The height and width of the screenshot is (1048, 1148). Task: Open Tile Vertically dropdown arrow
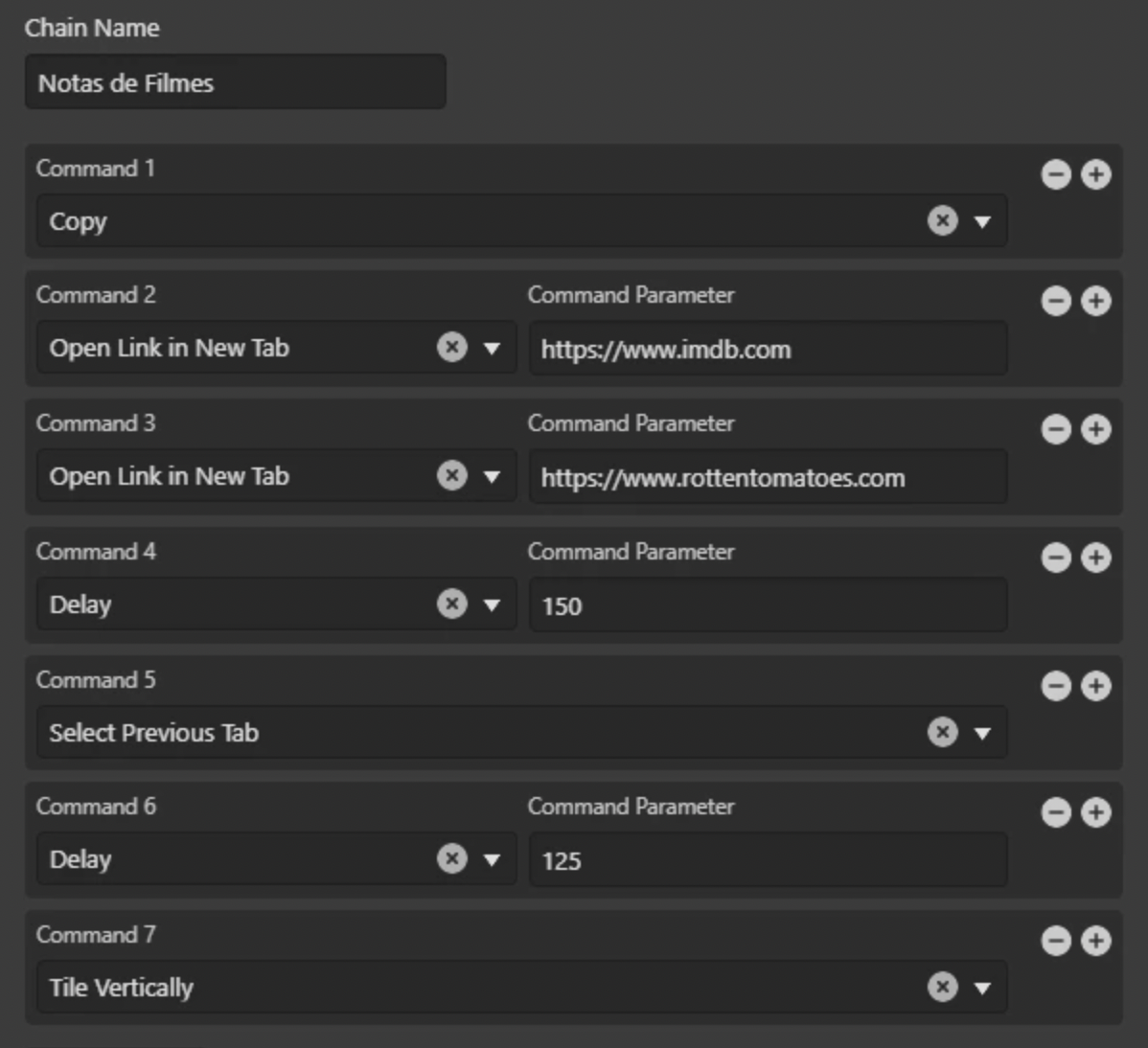[982, 989]
